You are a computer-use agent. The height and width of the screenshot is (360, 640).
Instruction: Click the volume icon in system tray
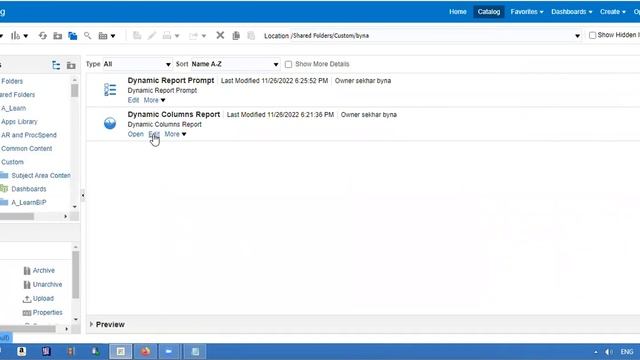point(609,352)
